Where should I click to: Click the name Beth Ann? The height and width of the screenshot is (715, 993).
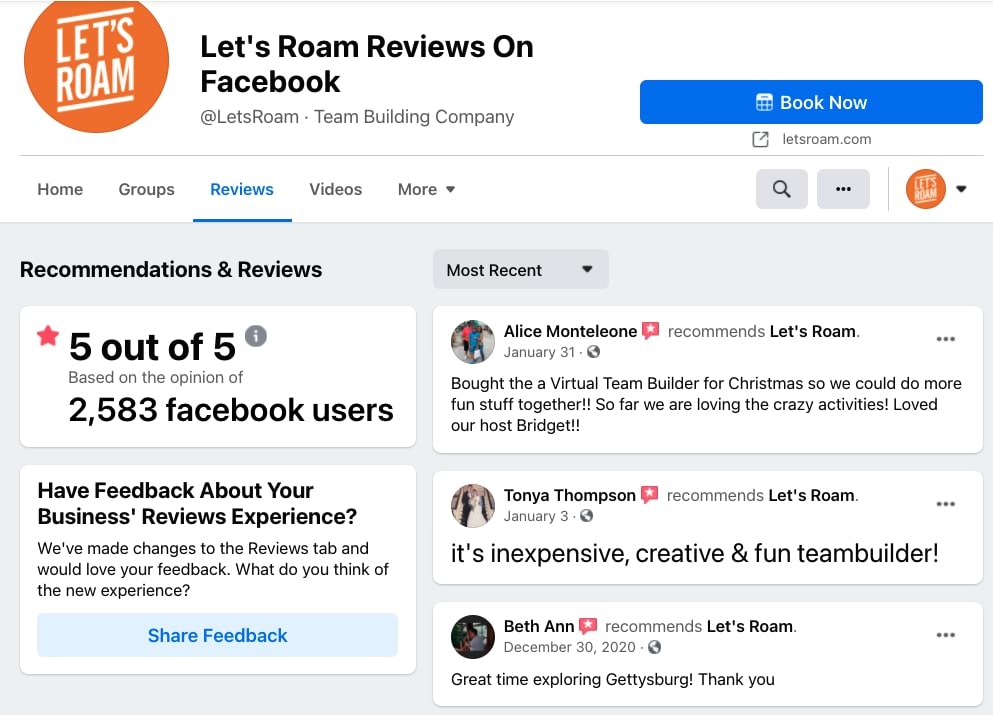pyautogui.click(x=539, y=626)
